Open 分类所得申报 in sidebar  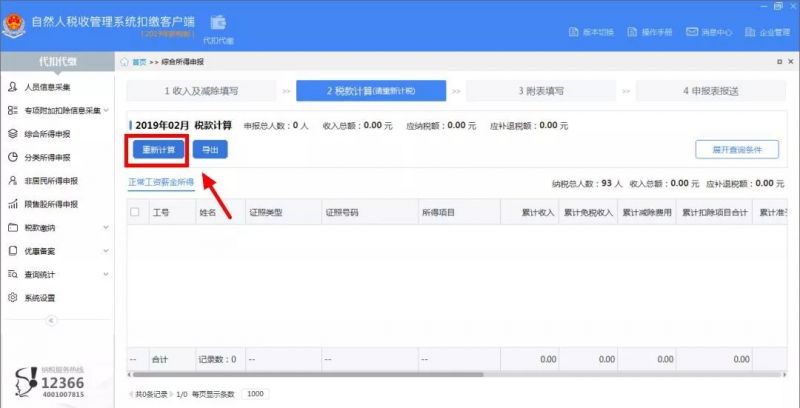(x=47, y=157)
